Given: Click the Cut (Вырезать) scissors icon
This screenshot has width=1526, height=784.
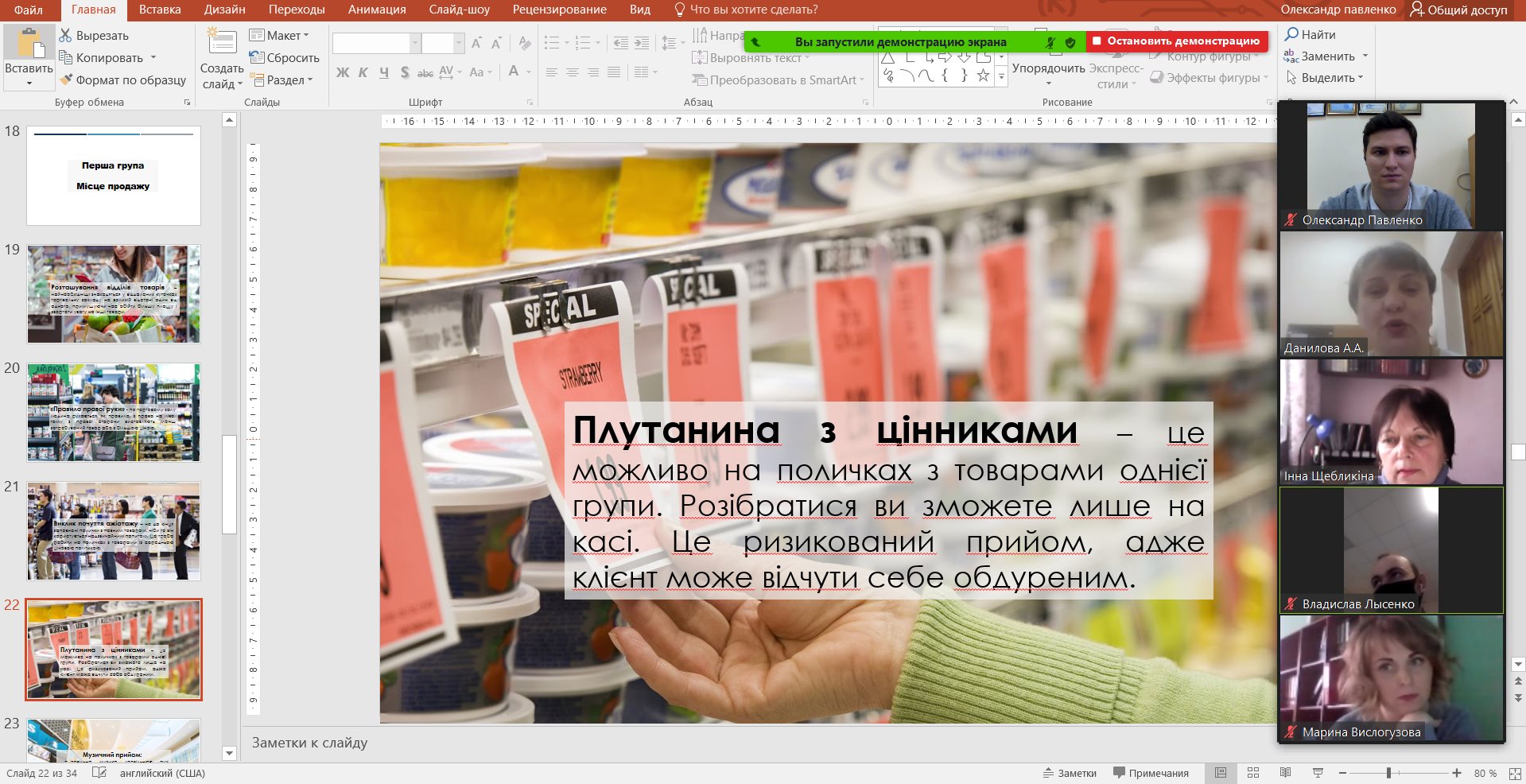Looking at the screenshot, I should 66,36.
